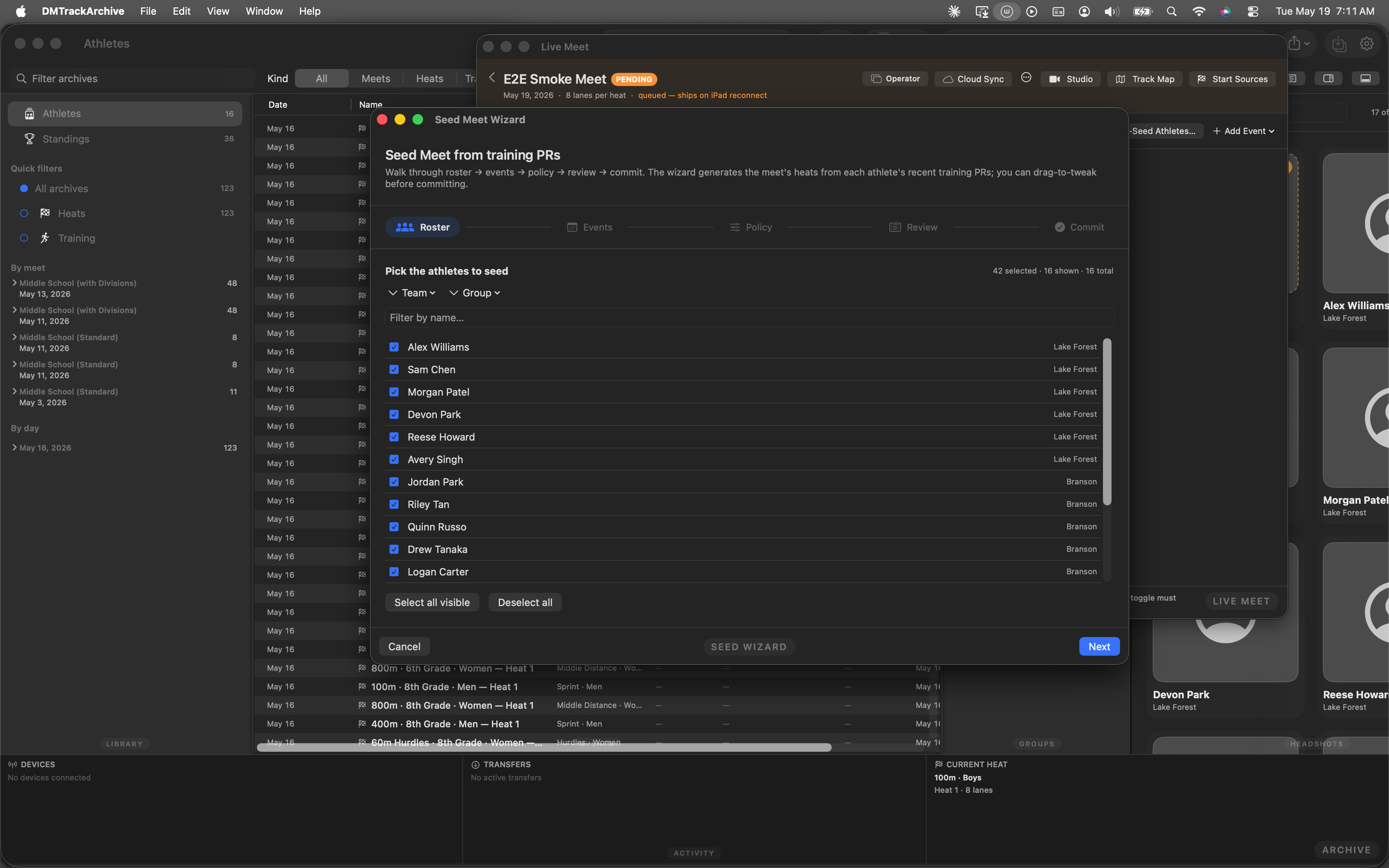This screenshot has width=1389, height=868.
Task: Click Start Sources flag button
Action: click(1232, 79)
